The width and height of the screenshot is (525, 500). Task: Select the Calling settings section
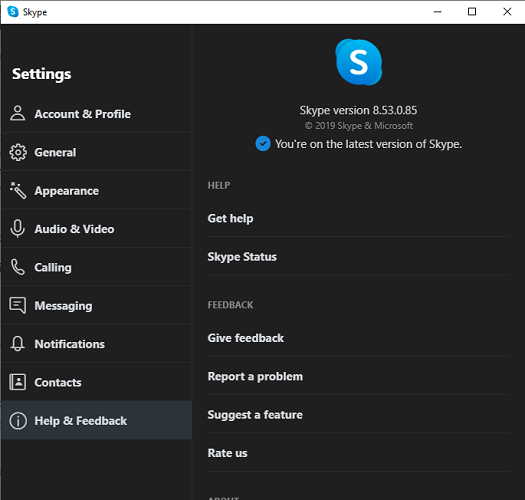pos(96,267)
